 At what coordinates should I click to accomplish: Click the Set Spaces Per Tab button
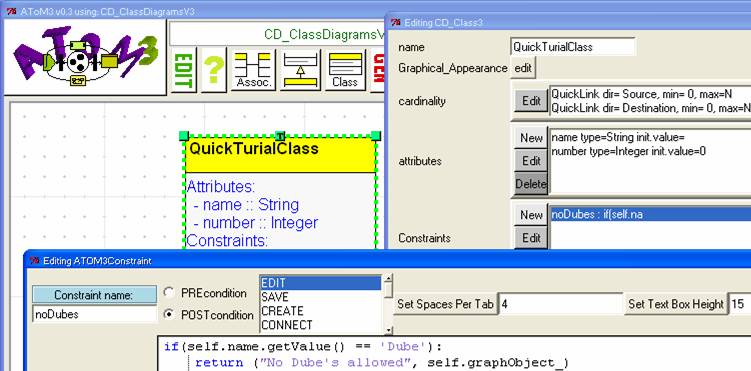click(445, 304)
